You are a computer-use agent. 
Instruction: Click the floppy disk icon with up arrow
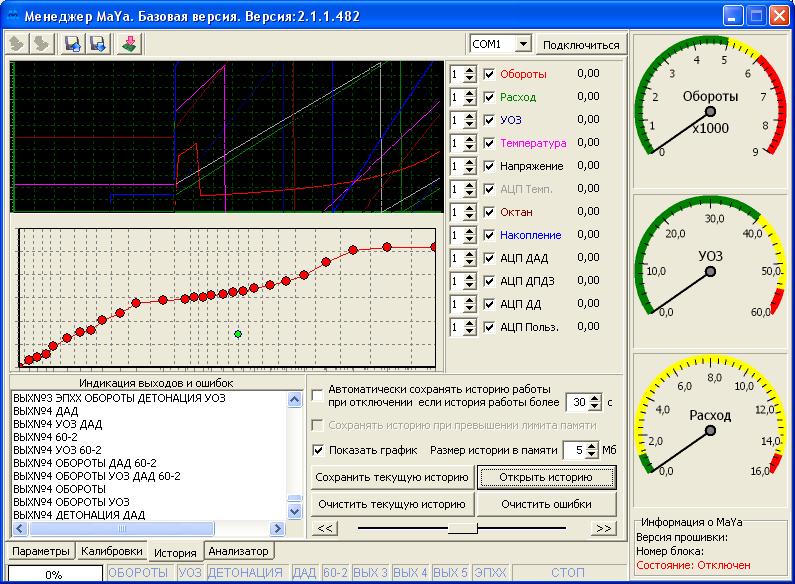click(x=73, y=44)
